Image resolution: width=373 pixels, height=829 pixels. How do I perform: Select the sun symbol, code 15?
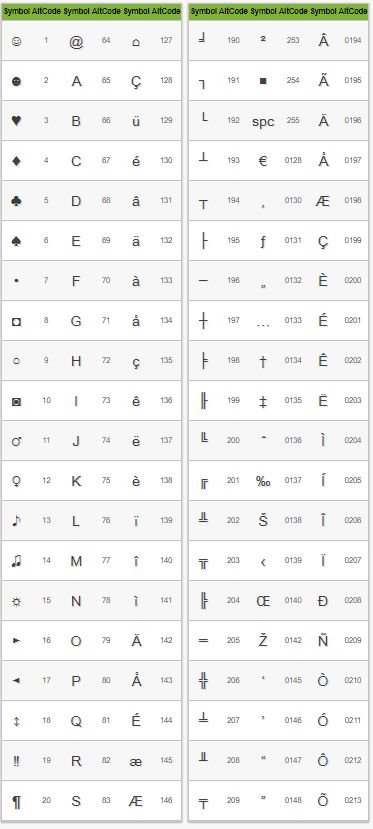click(16, 601)
